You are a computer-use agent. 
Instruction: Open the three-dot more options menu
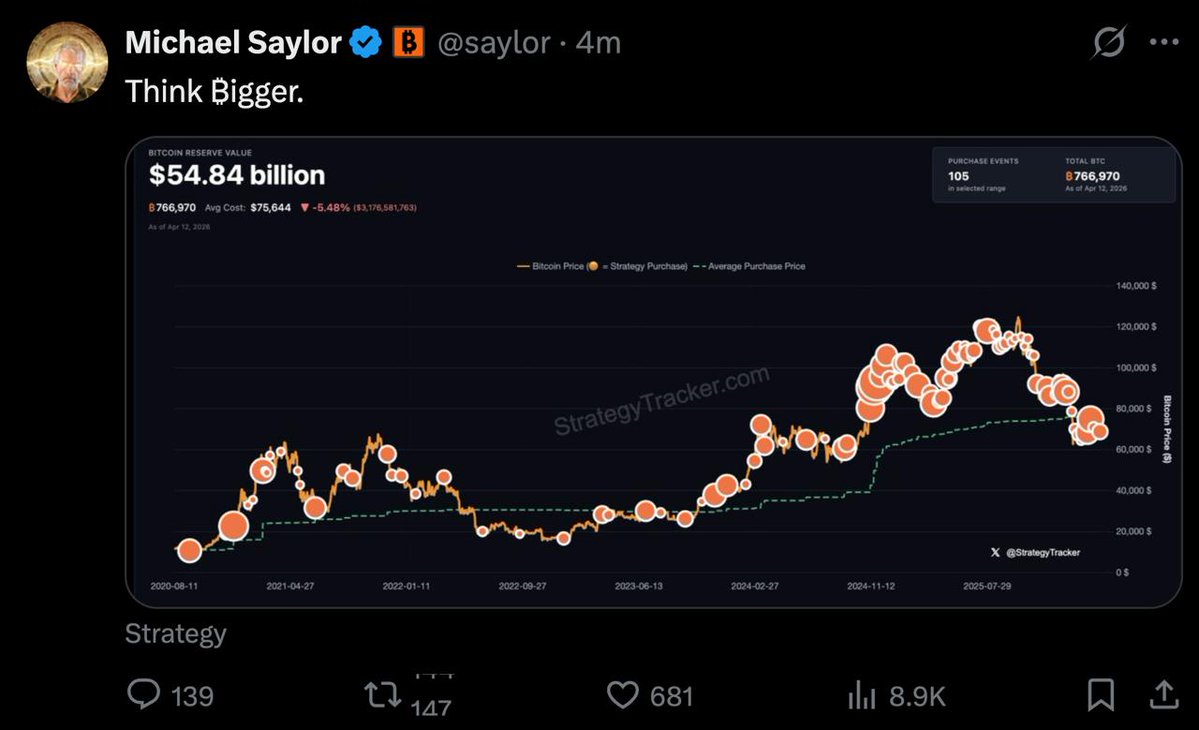pos(1165,42)
